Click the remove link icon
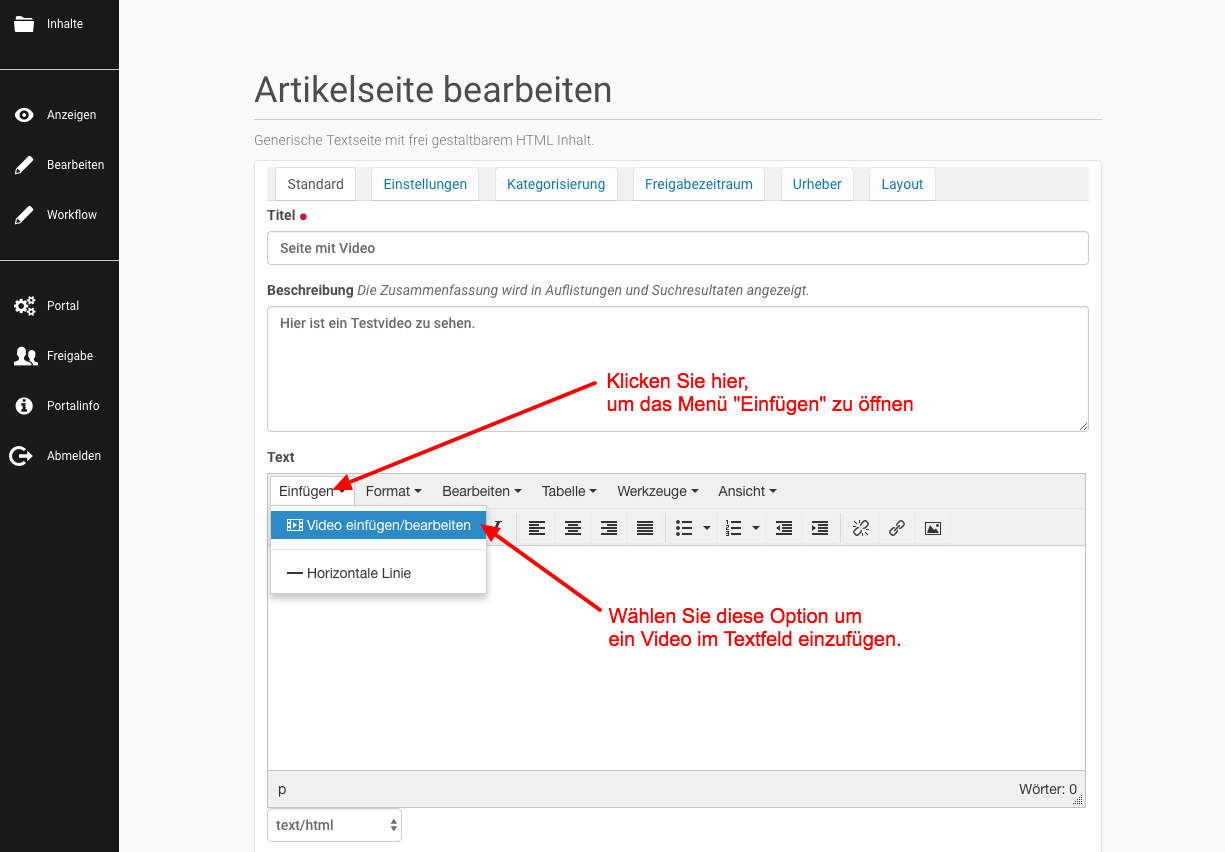The width and height of the screenshot is (1225, 852). pos(861,528)
